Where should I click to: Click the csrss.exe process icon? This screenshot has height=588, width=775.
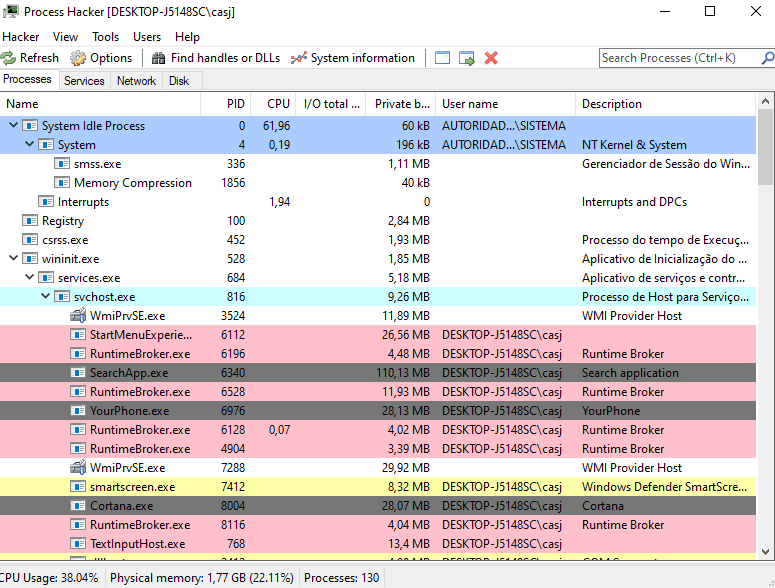pos(30,240)
